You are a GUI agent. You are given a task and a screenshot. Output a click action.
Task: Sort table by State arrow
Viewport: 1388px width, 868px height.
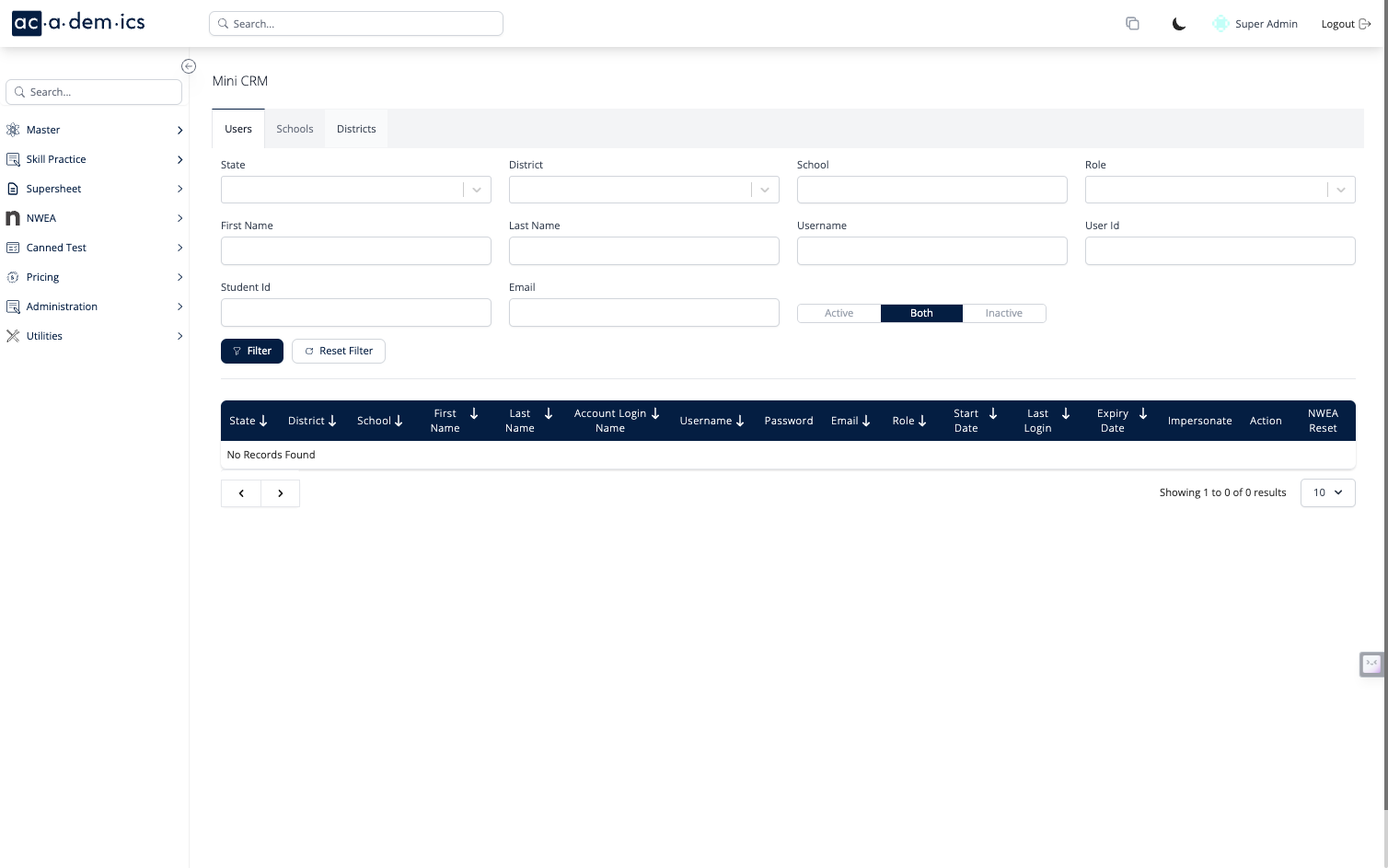pyautogui.click(x=263, y=421)
